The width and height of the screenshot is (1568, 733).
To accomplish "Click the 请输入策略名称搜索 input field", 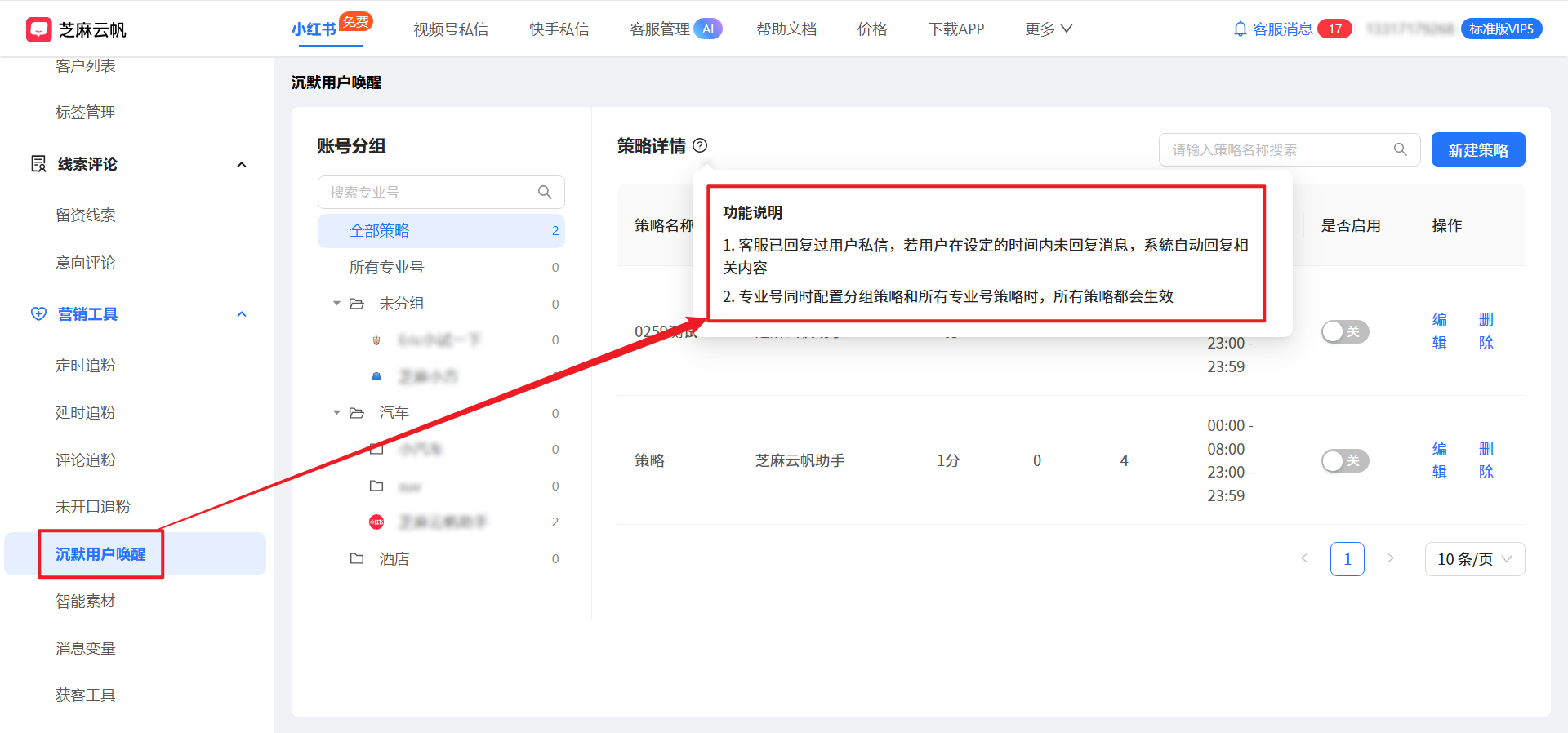I will click(1290, 149).
